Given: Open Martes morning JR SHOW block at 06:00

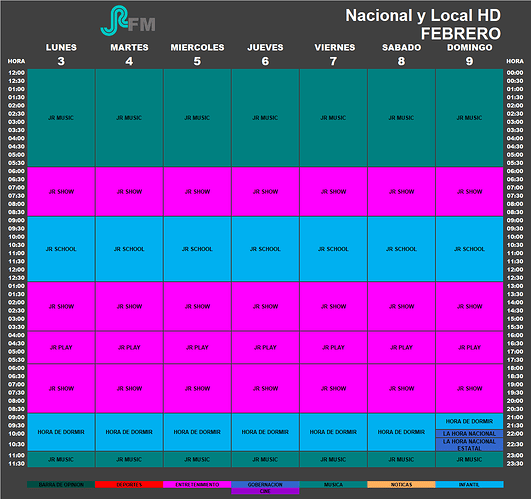Looking at the screenshot, I should tap(129, 192).
